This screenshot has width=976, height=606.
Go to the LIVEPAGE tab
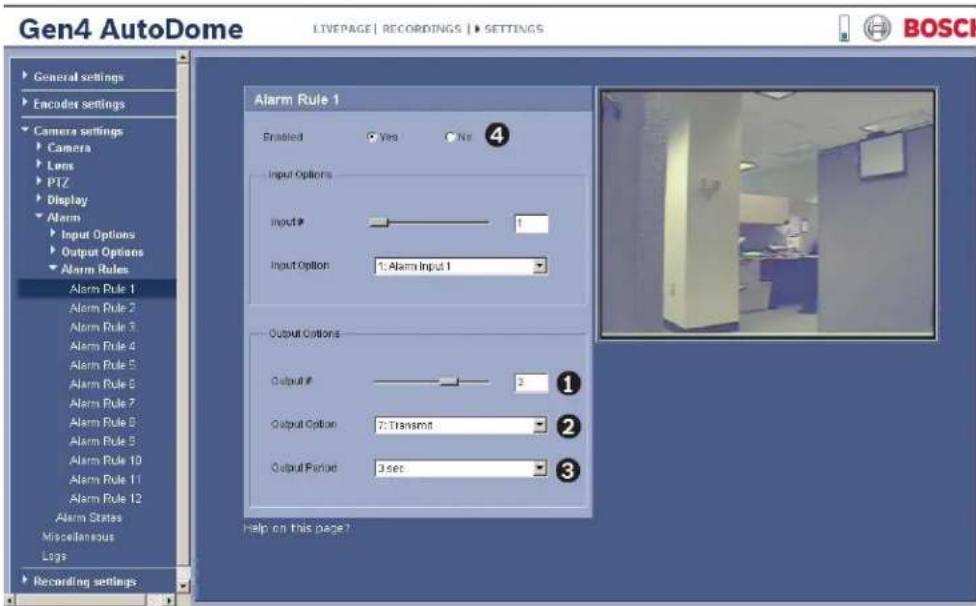[342, 29]
